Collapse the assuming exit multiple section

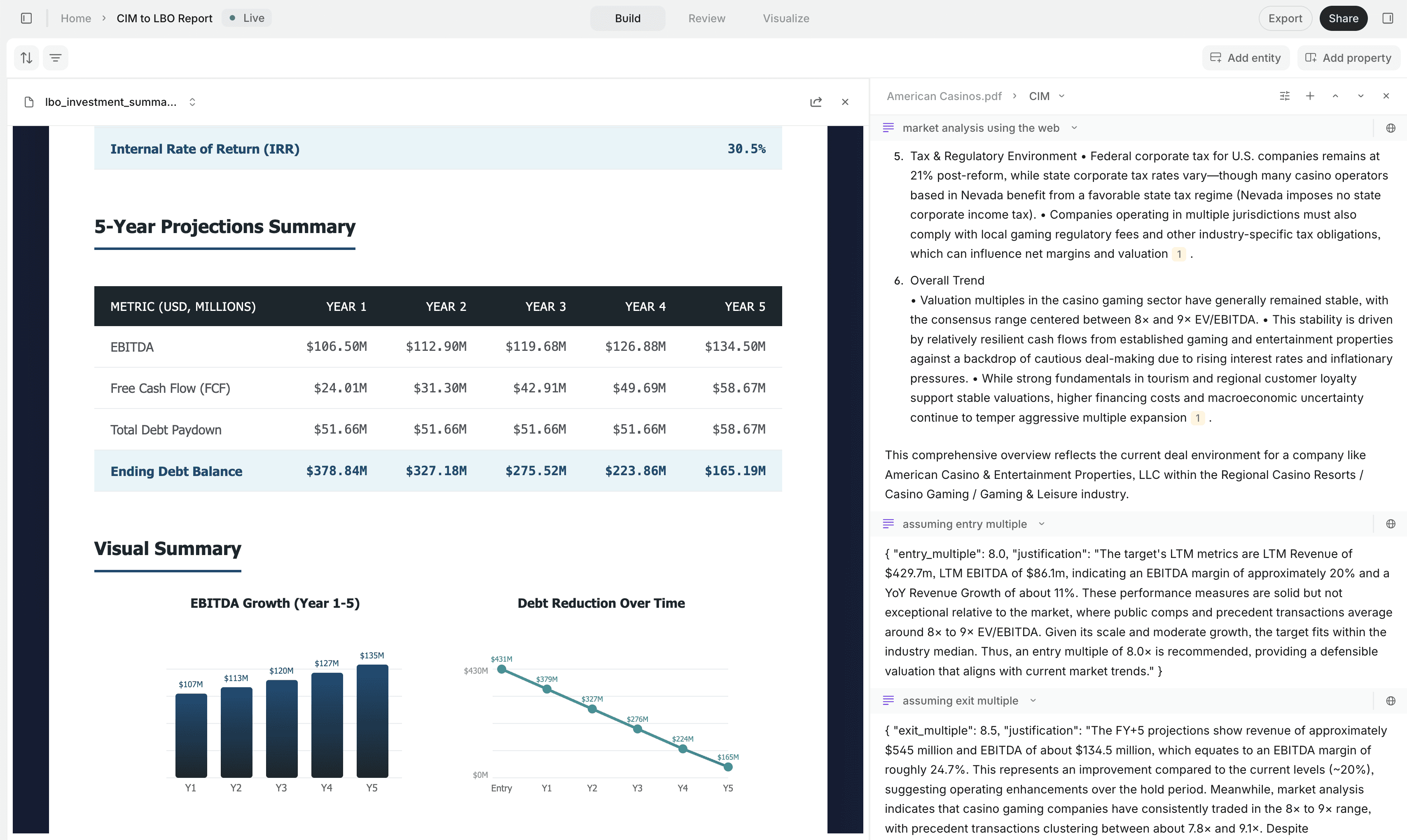1033,700
